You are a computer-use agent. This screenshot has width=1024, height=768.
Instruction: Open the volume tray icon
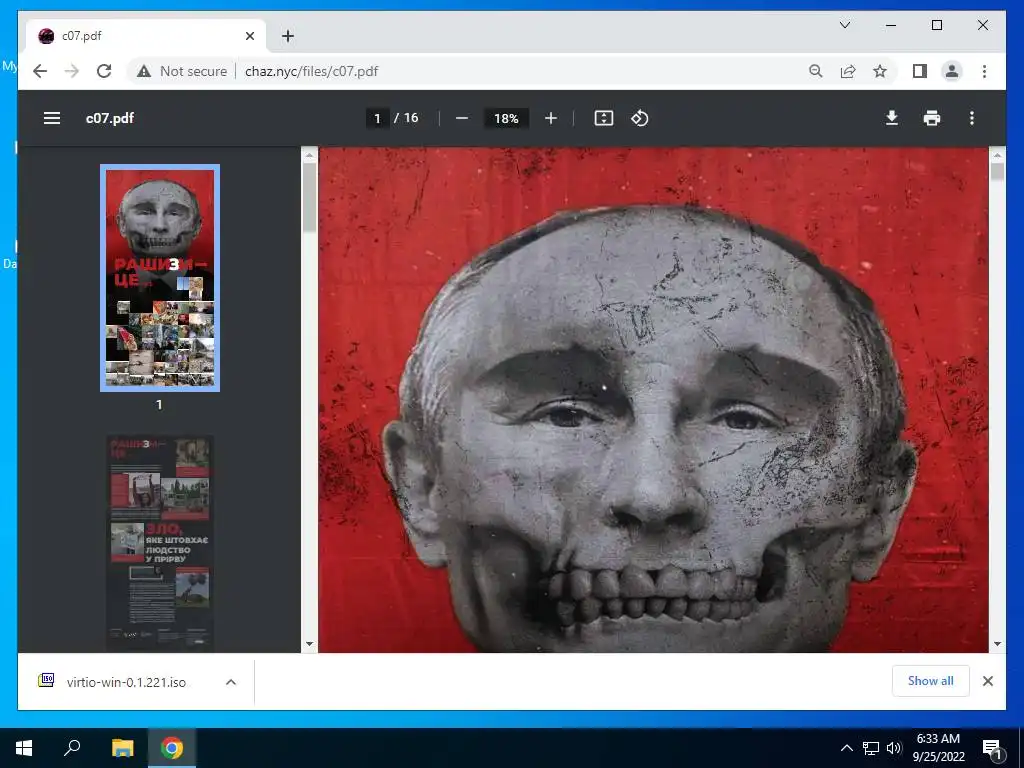(x=894, y=748)
